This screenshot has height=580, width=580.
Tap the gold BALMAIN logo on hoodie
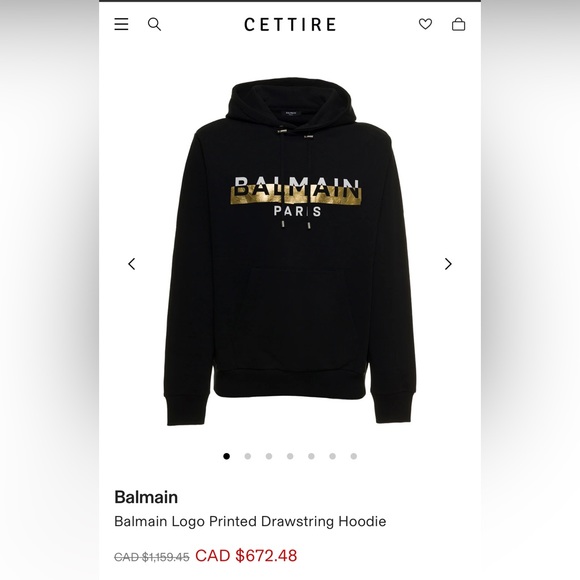[x=296, y=191]
